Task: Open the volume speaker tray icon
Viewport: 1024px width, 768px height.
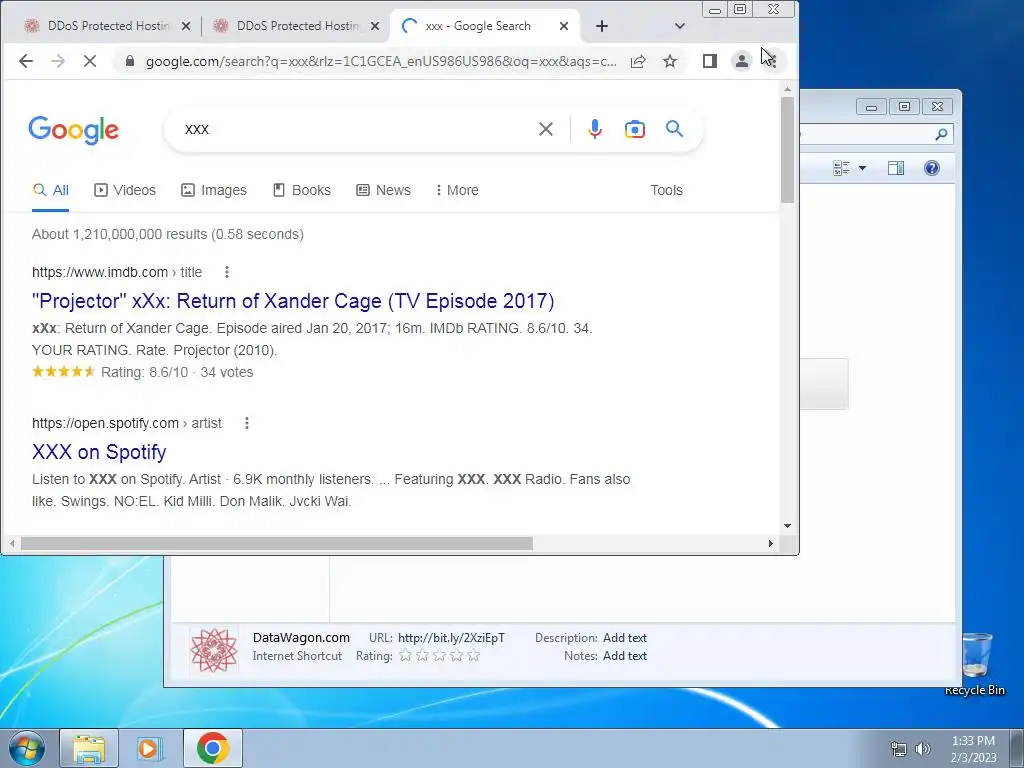Action: tap(923, 749)
